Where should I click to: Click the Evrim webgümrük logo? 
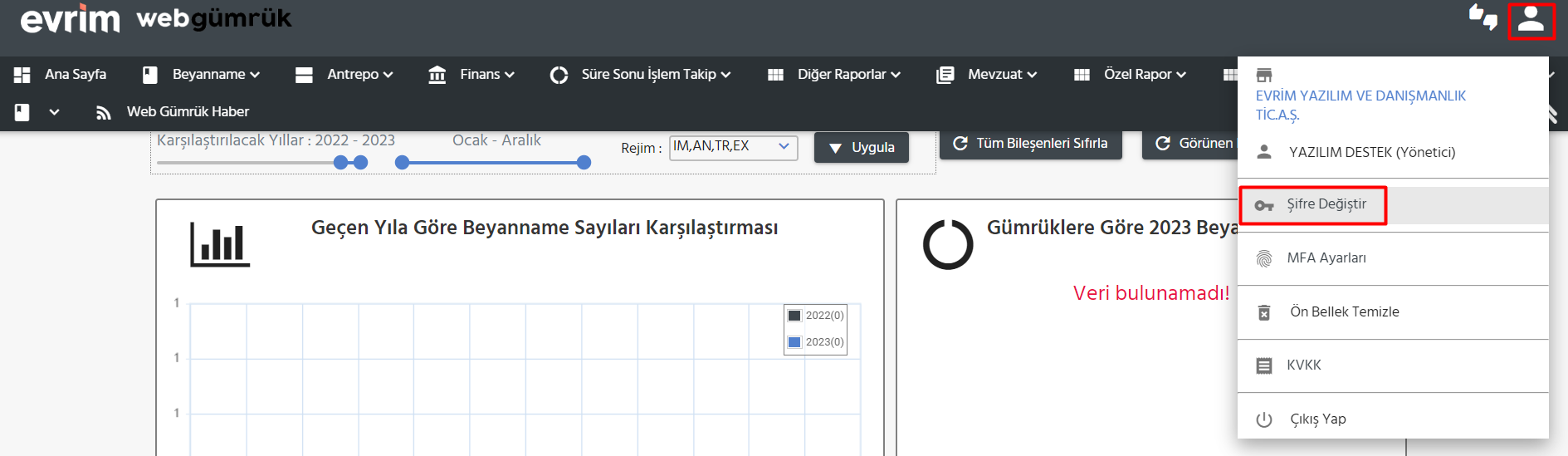pyautogui.click(x=156, y=19)
